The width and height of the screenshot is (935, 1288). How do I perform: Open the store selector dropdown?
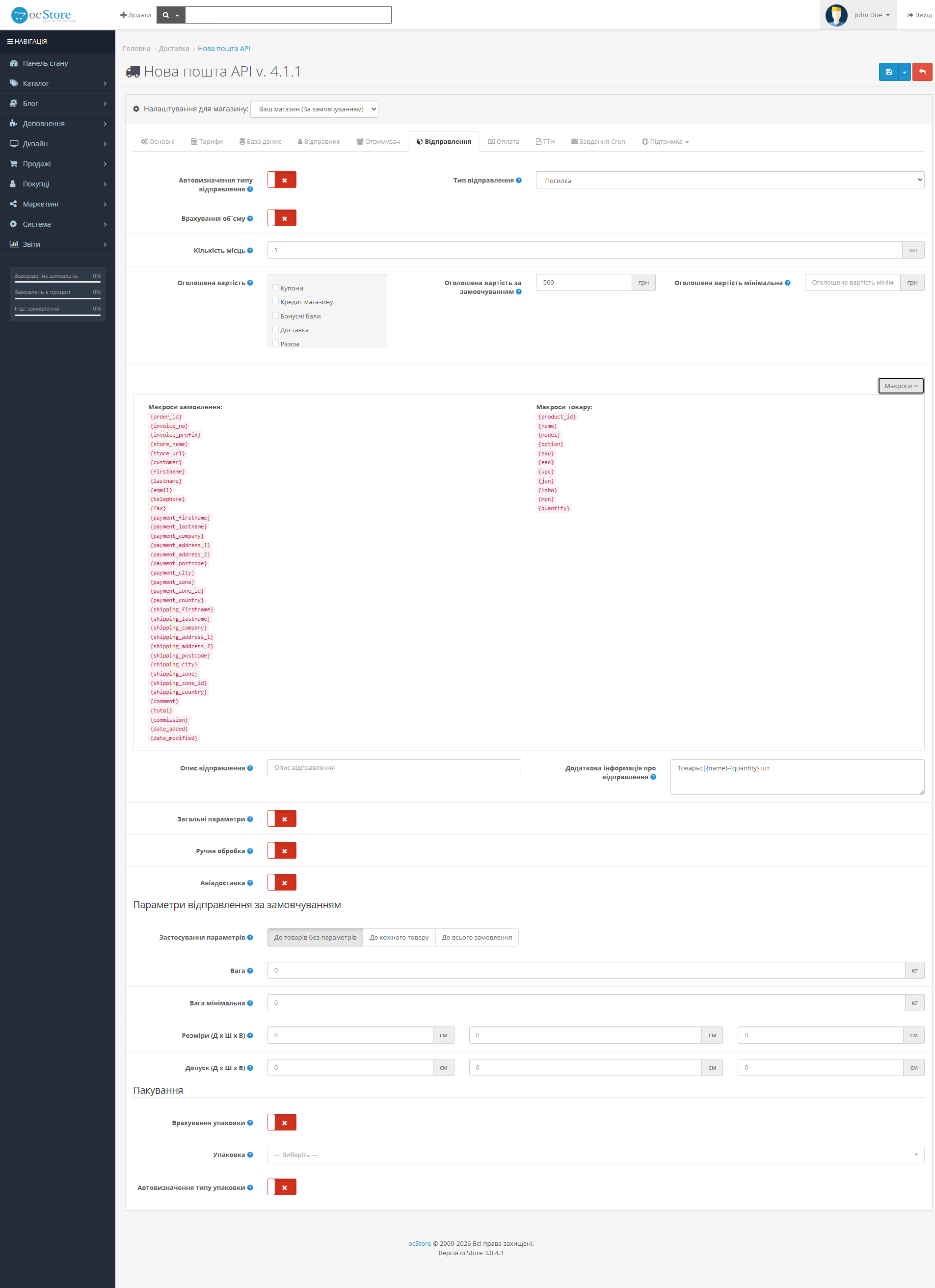(314, 109)
